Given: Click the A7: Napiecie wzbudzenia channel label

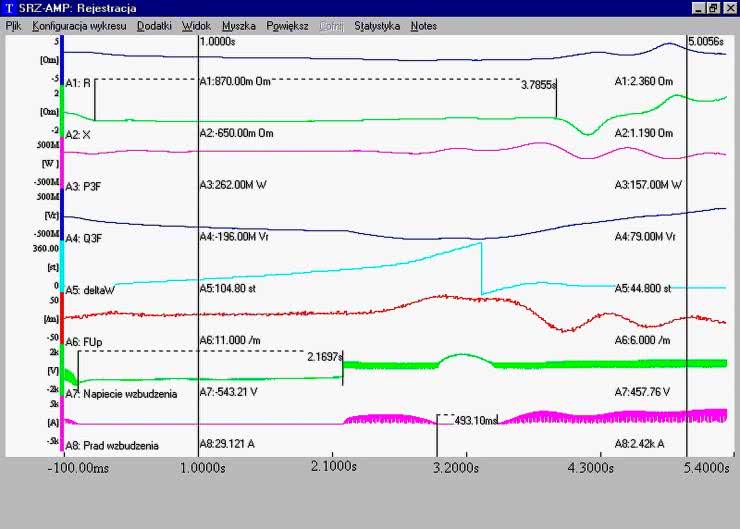Looking at the screenshot, I should click(x=121, y=394).
